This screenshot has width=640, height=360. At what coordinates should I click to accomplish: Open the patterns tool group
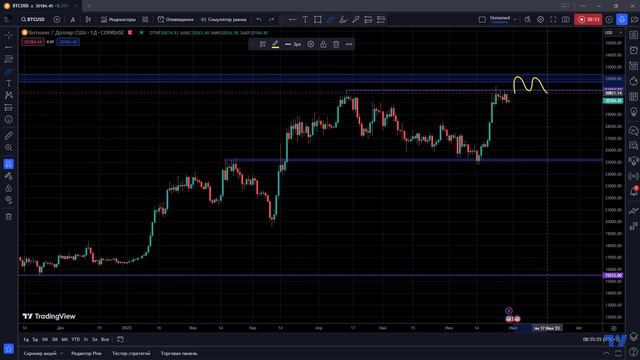pyautogui.click(x=9, y=95)
